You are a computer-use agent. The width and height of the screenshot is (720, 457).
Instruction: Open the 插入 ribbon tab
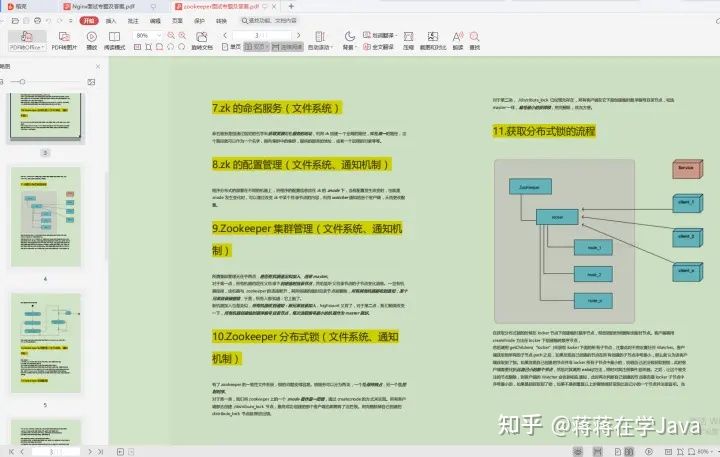(x=111, y=21)
